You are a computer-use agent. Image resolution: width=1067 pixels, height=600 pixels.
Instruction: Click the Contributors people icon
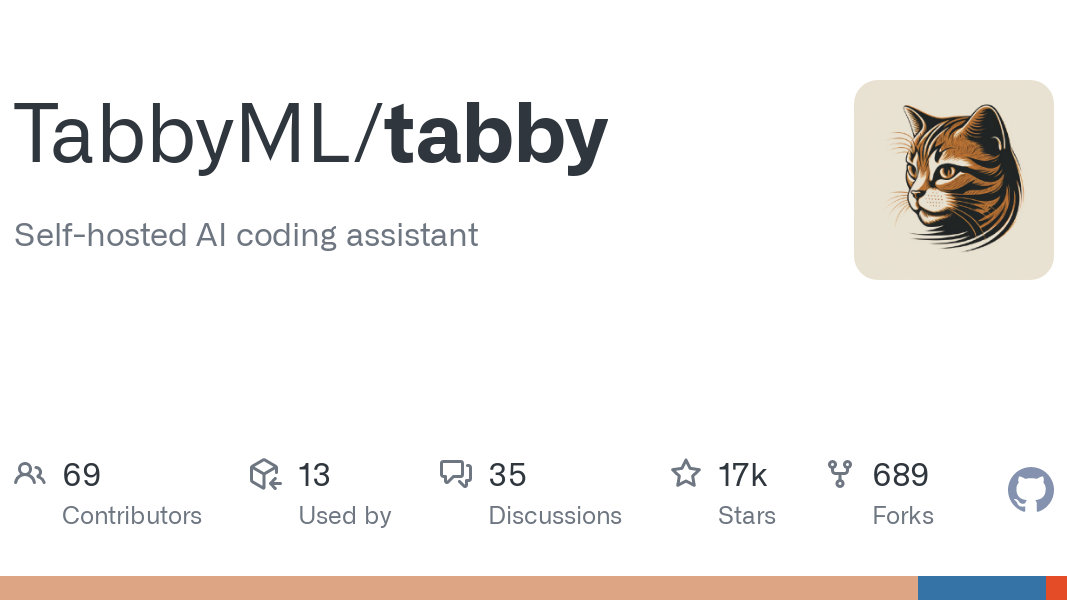(29, 473)
